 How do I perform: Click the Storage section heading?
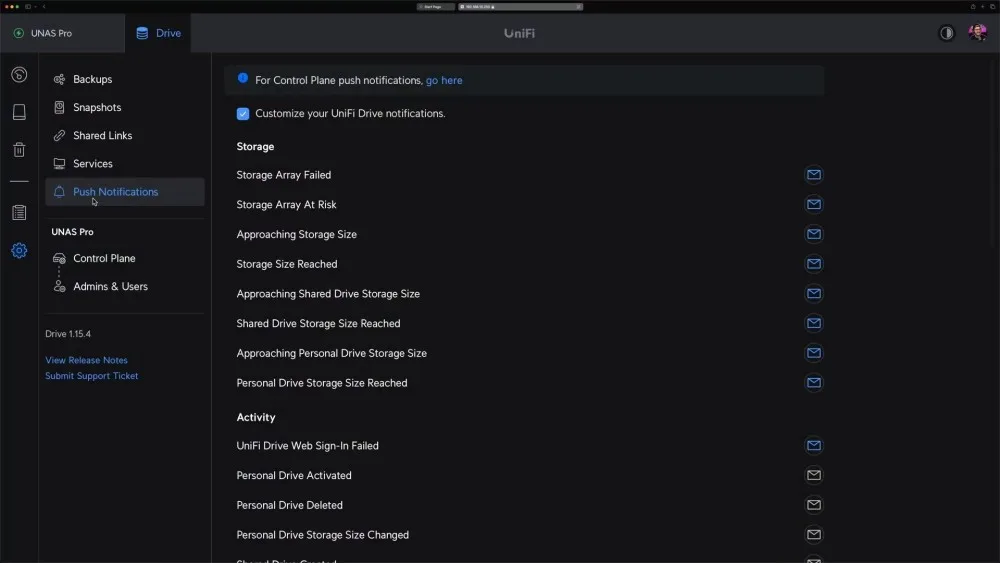tap(255, 147)
